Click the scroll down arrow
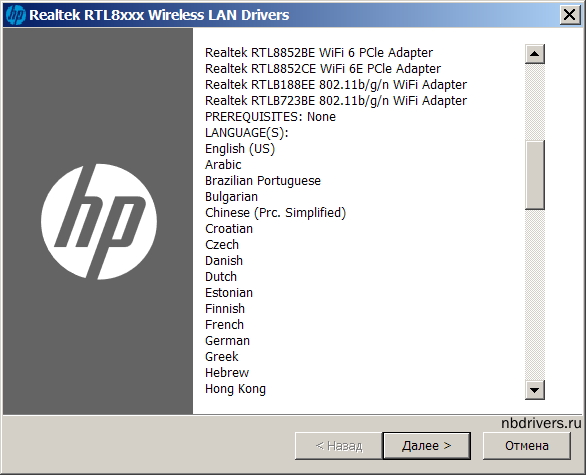The height and width of the screenshot is (475, 586). point(535,390)
